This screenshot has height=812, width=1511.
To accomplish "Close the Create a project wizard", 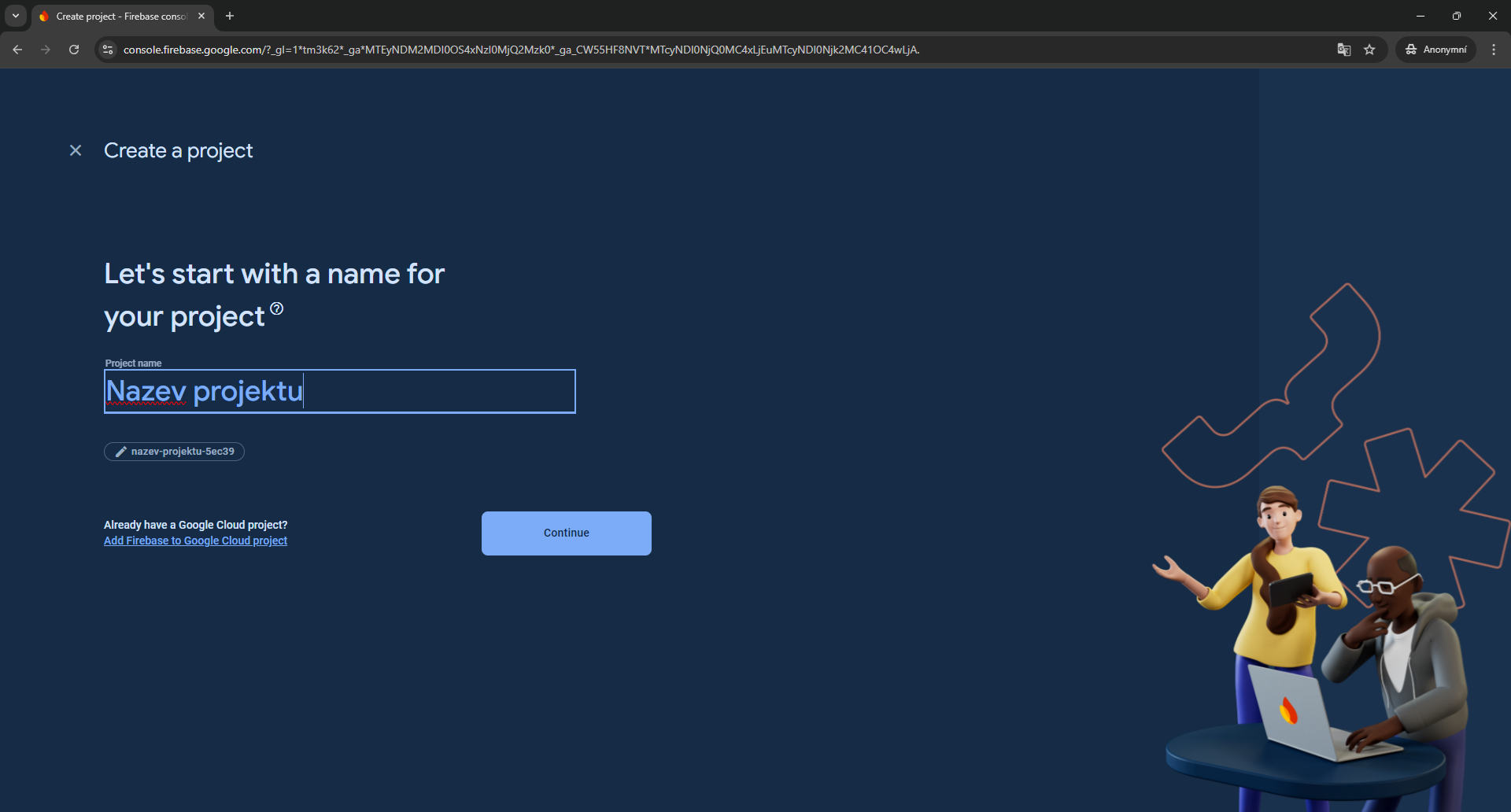I will 76,150.
